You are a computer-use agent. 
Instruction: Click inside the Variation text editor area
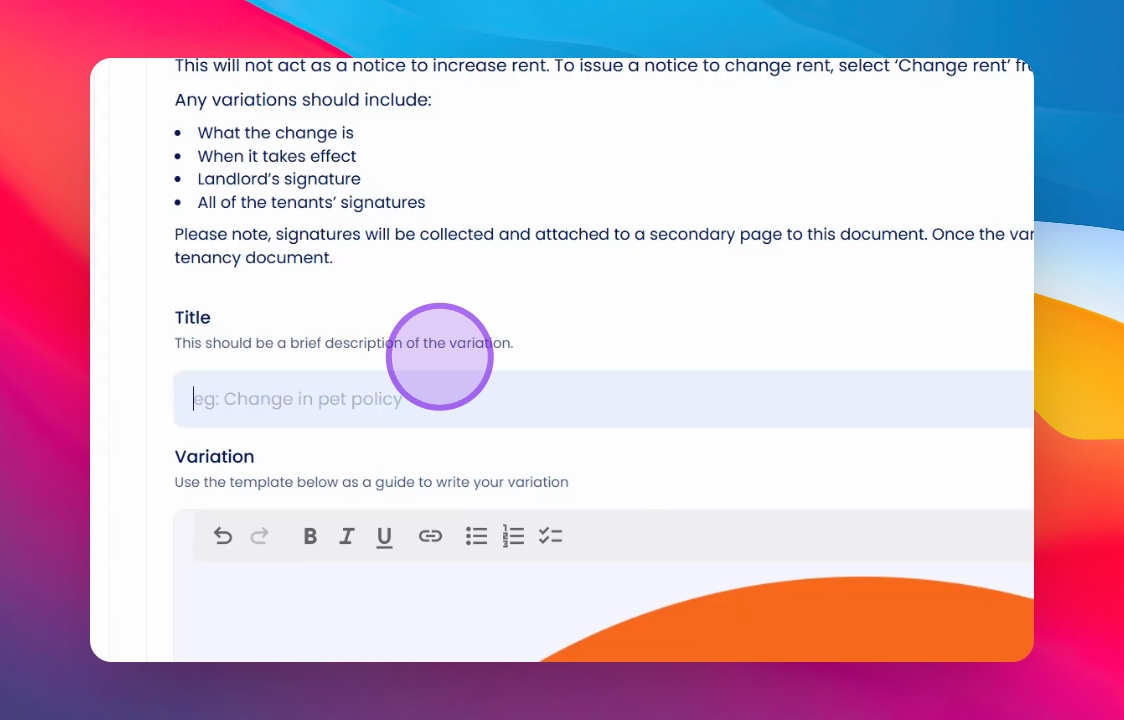tap(604, 612)
